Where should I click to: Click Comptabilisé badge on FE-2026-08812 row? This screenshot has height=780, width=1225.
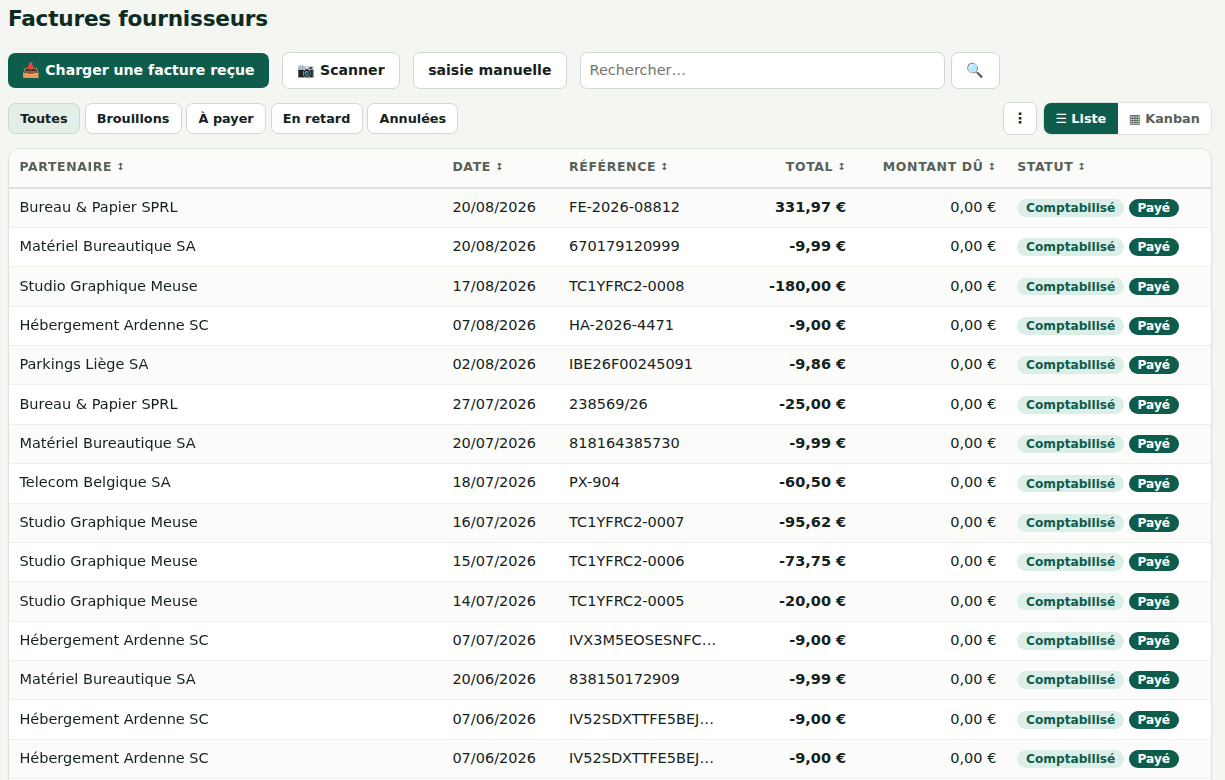pyautogui.click(x=1070, y=208)
